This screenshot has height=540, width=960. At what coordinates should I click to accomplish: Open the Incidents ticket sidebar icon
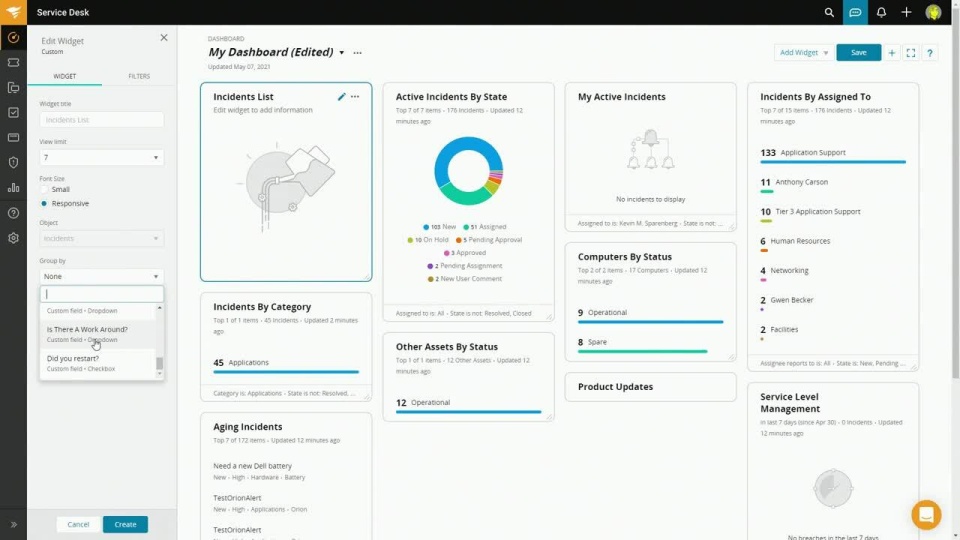(x=13, y=62)
